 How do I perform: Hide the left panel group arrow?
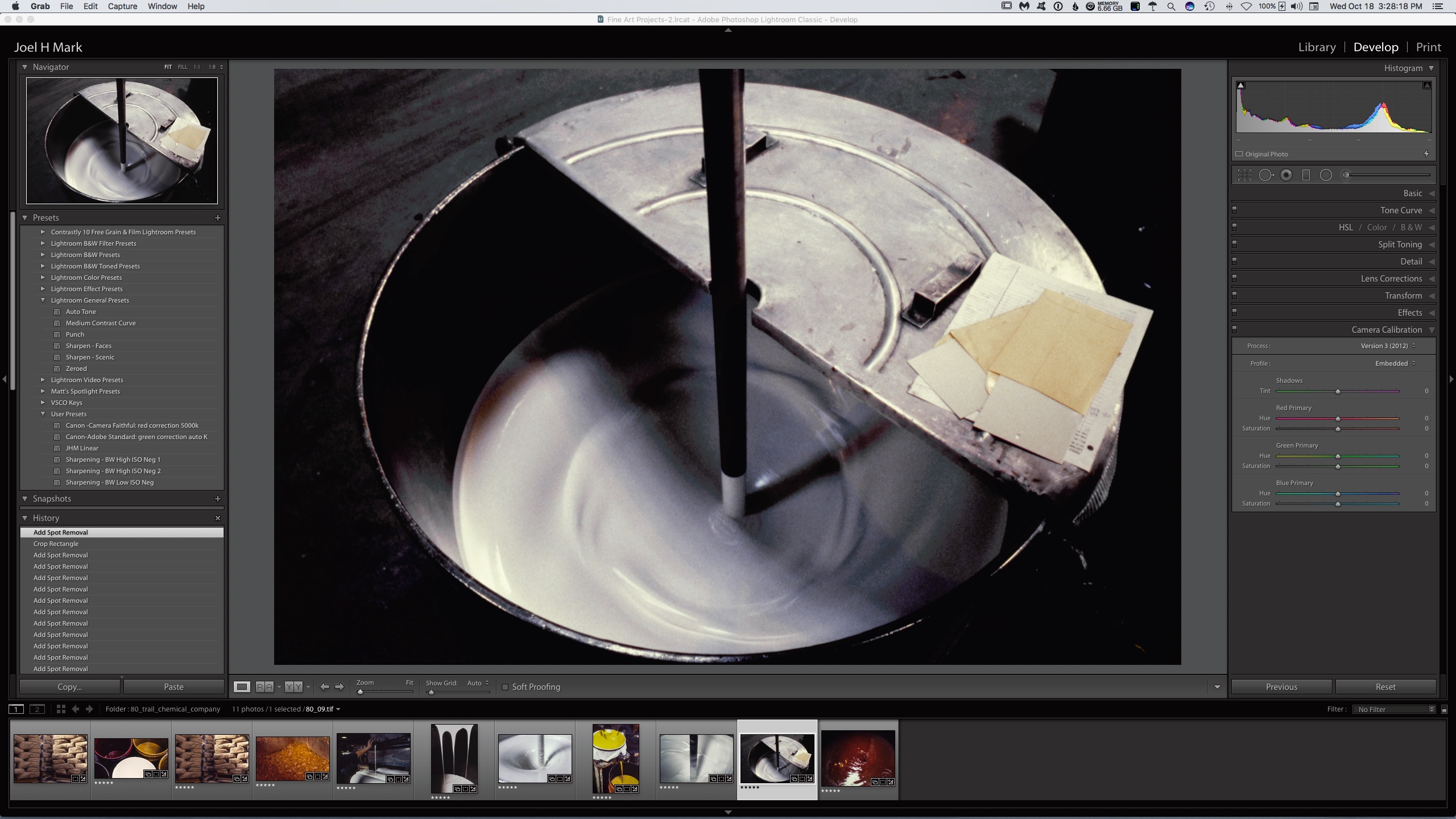4,379
